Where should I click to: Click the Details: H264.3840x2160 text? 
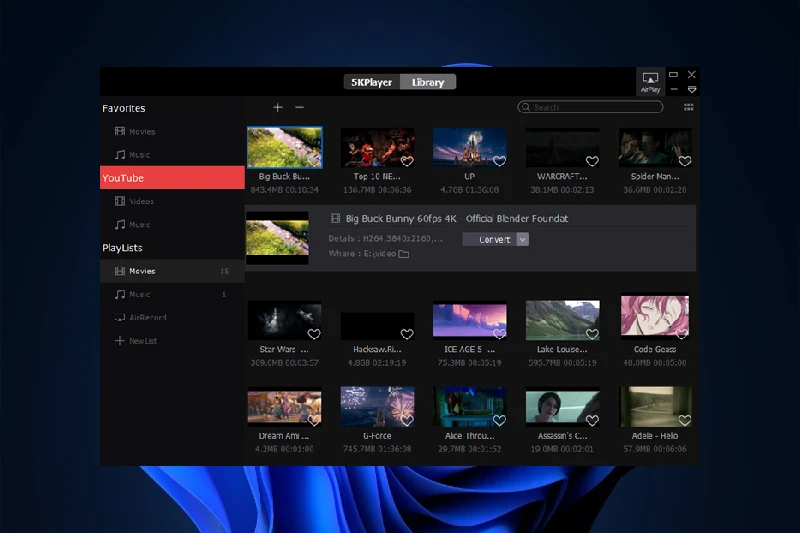[385, 239]
